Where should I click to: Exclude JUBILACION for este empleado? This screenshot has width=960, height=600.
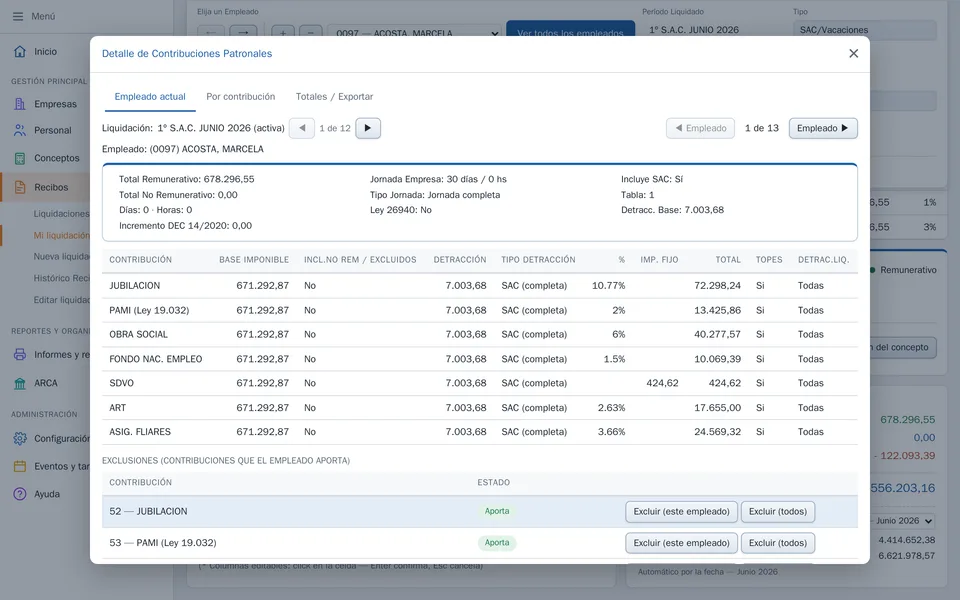(681, 512)
